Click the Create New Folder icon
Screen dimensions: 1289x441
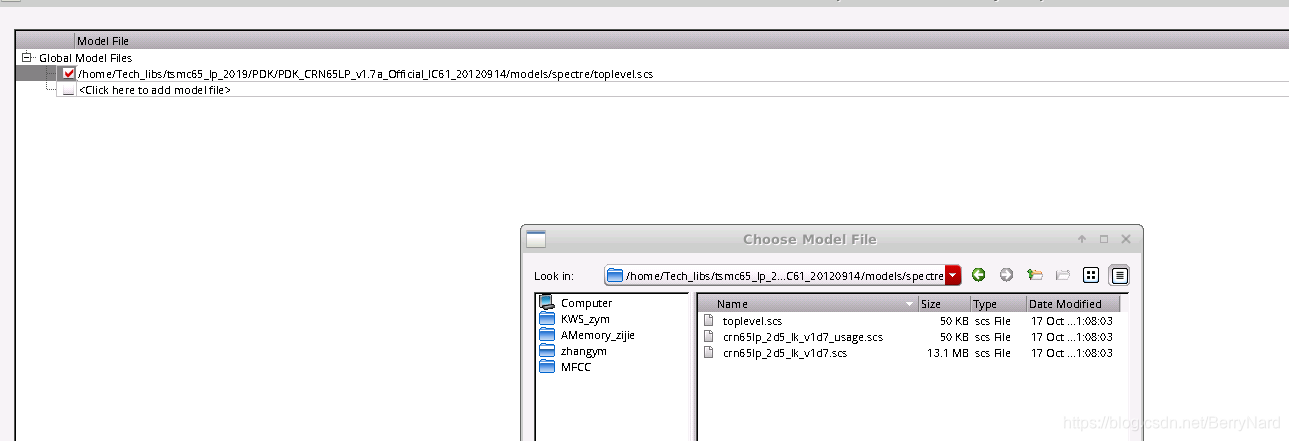pos(1063,275)
